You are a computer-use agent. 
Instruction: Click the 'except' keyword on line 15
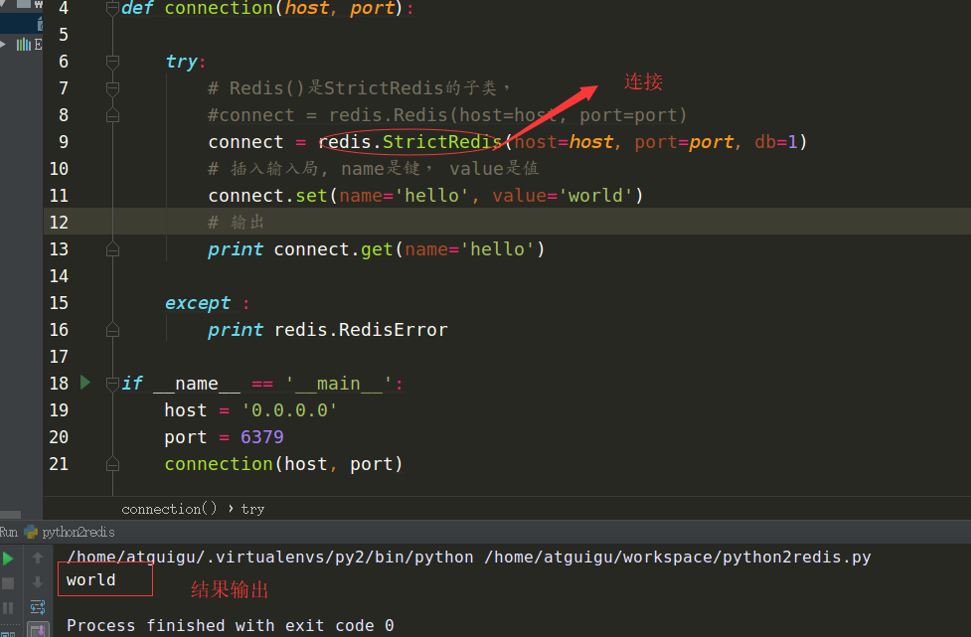(x=198, y=303)
